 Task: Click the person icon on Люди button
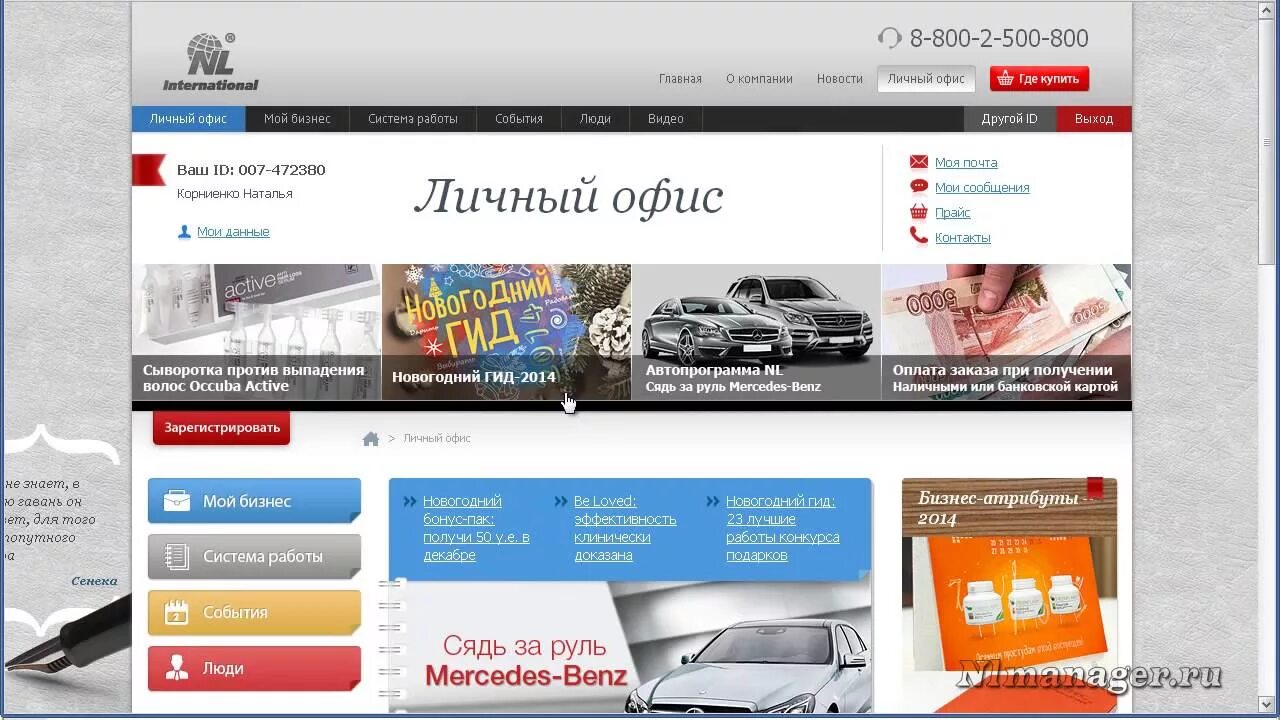point(176,668)
